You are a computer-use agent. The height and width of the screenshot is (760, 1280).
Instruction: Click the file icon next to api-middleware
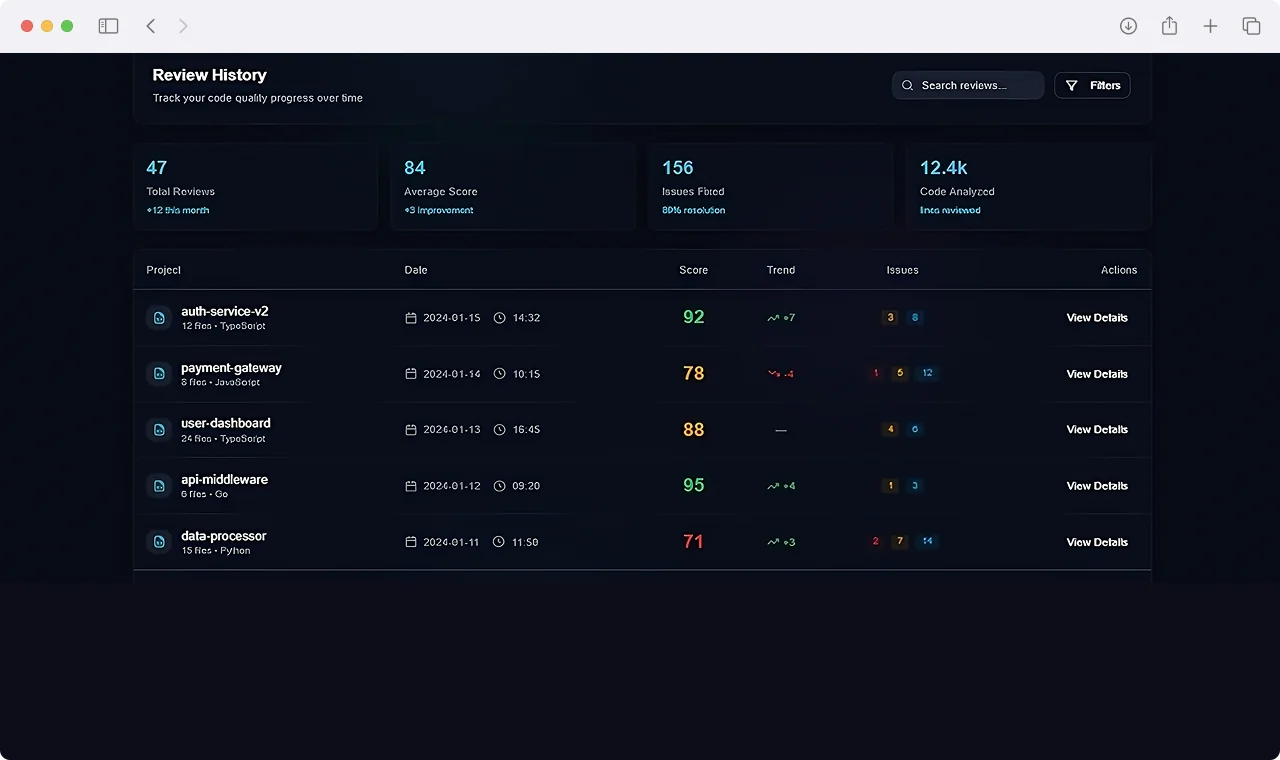coord(158,486)
